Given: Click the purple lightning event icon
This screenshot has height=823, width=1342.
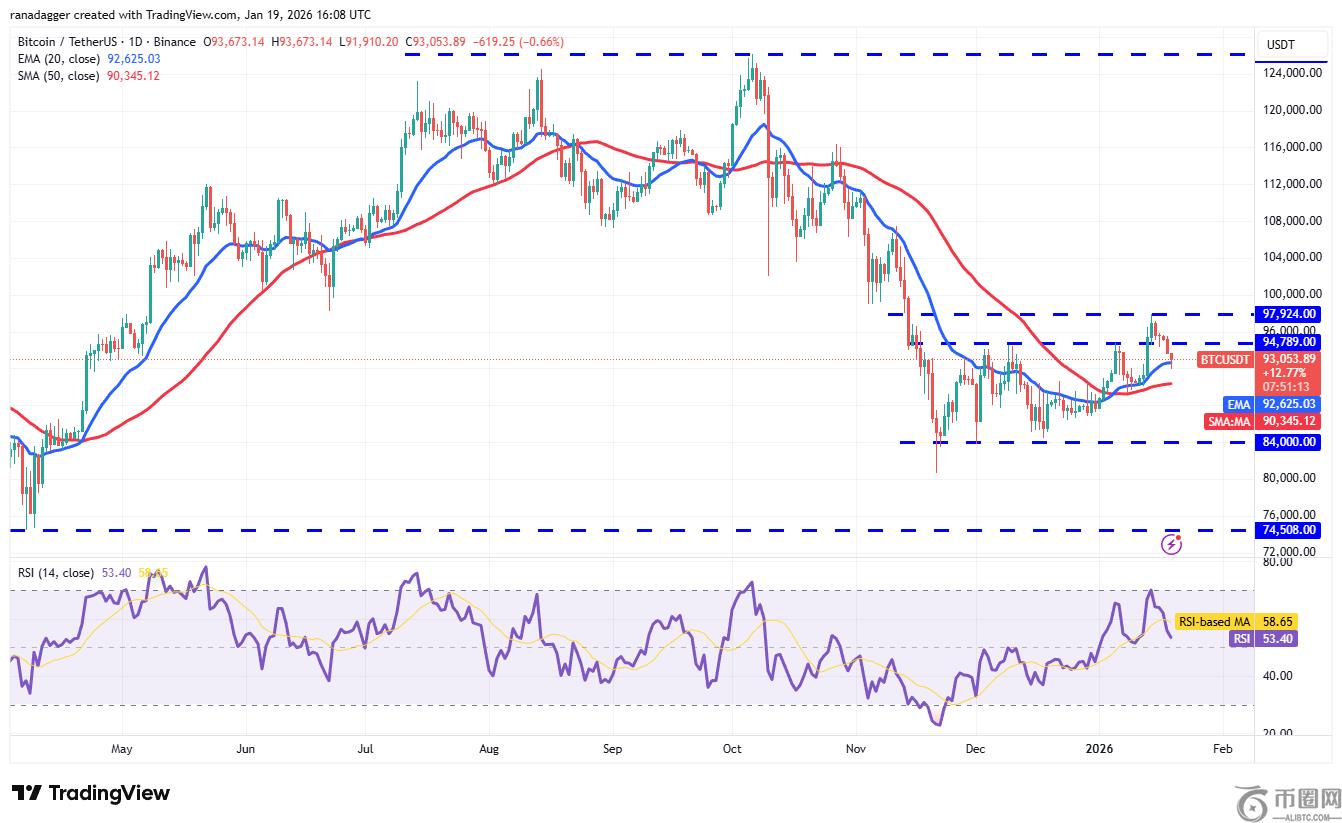Looking at the screenshot, I should (1172, 544).
